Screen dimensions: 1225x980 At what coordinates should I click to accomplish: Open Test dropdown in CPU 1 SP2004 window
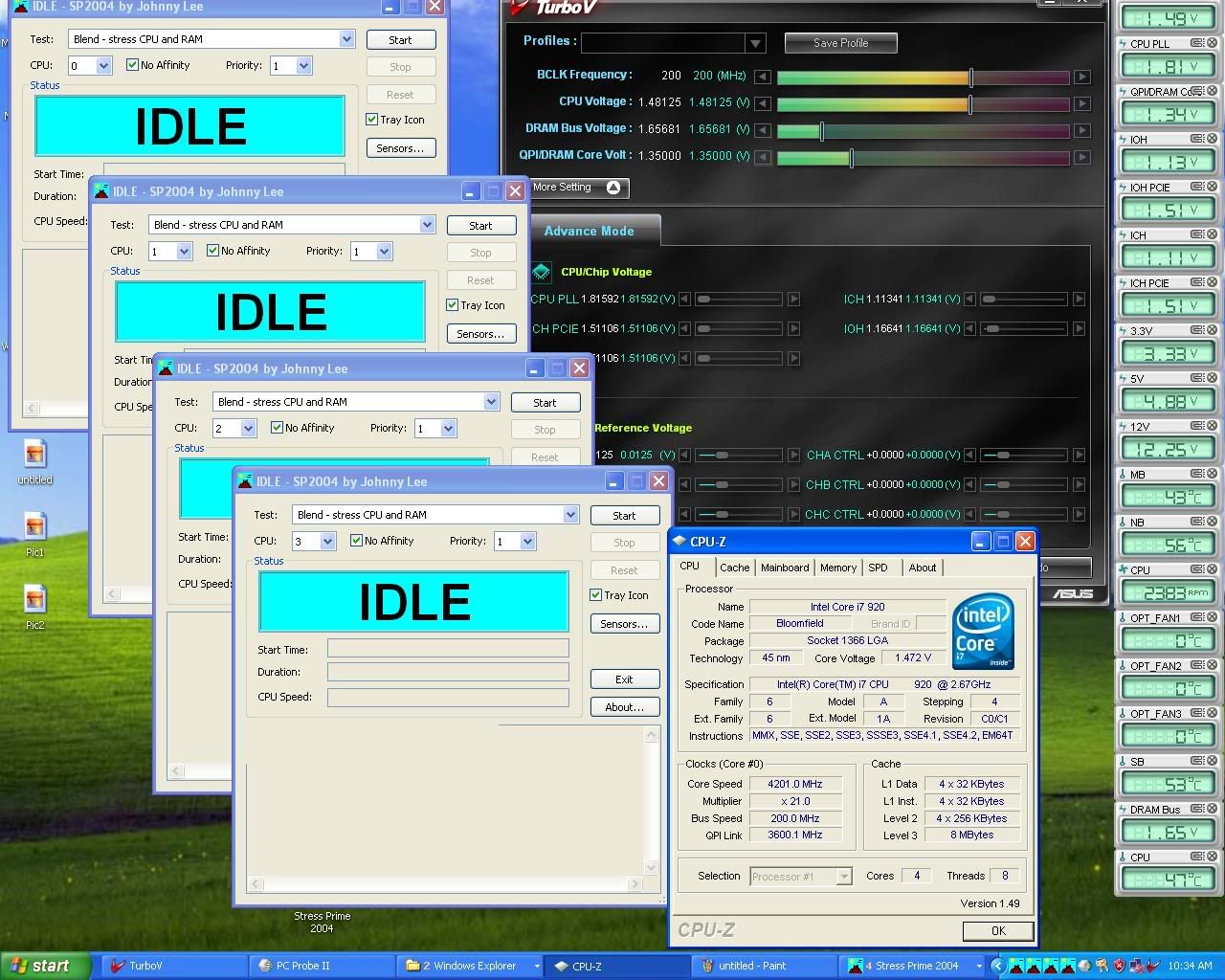click(x=427, y=225)
